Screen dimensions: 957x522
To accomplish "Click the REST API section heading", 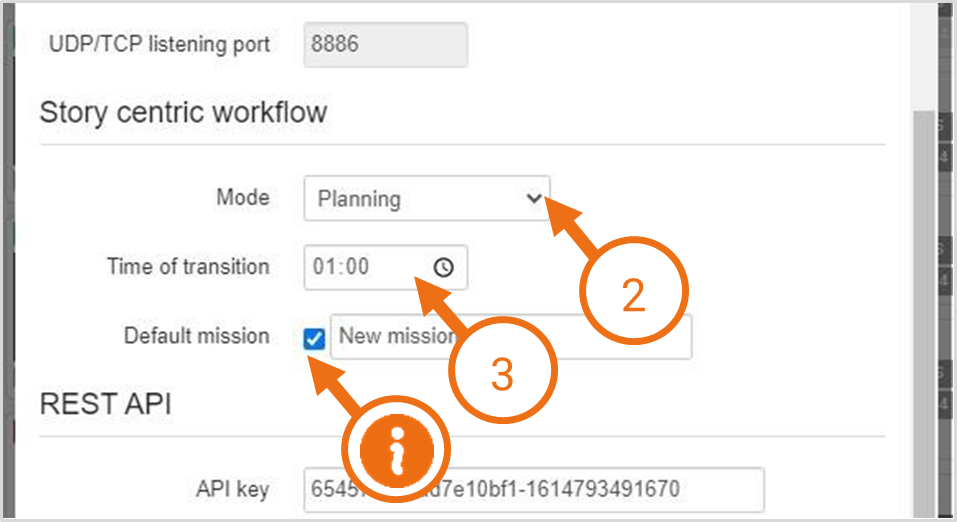I will 105,404.
